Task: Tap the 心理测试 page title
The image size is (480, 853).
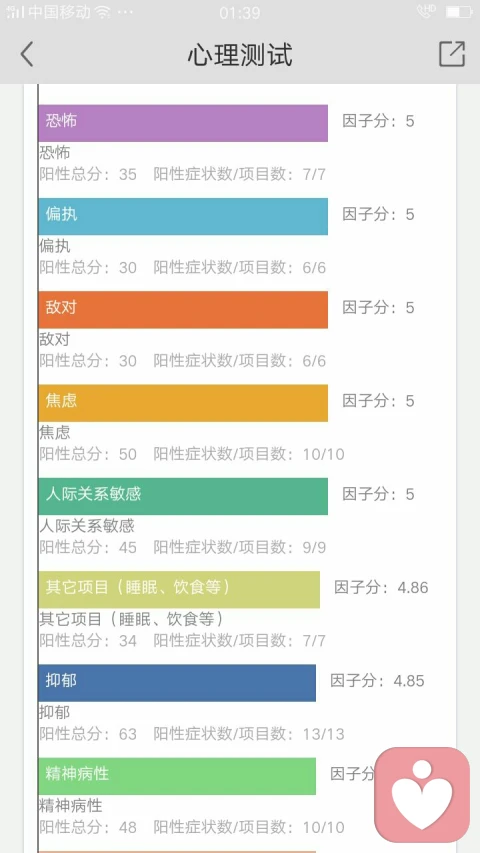Action: tap(240, 54)
